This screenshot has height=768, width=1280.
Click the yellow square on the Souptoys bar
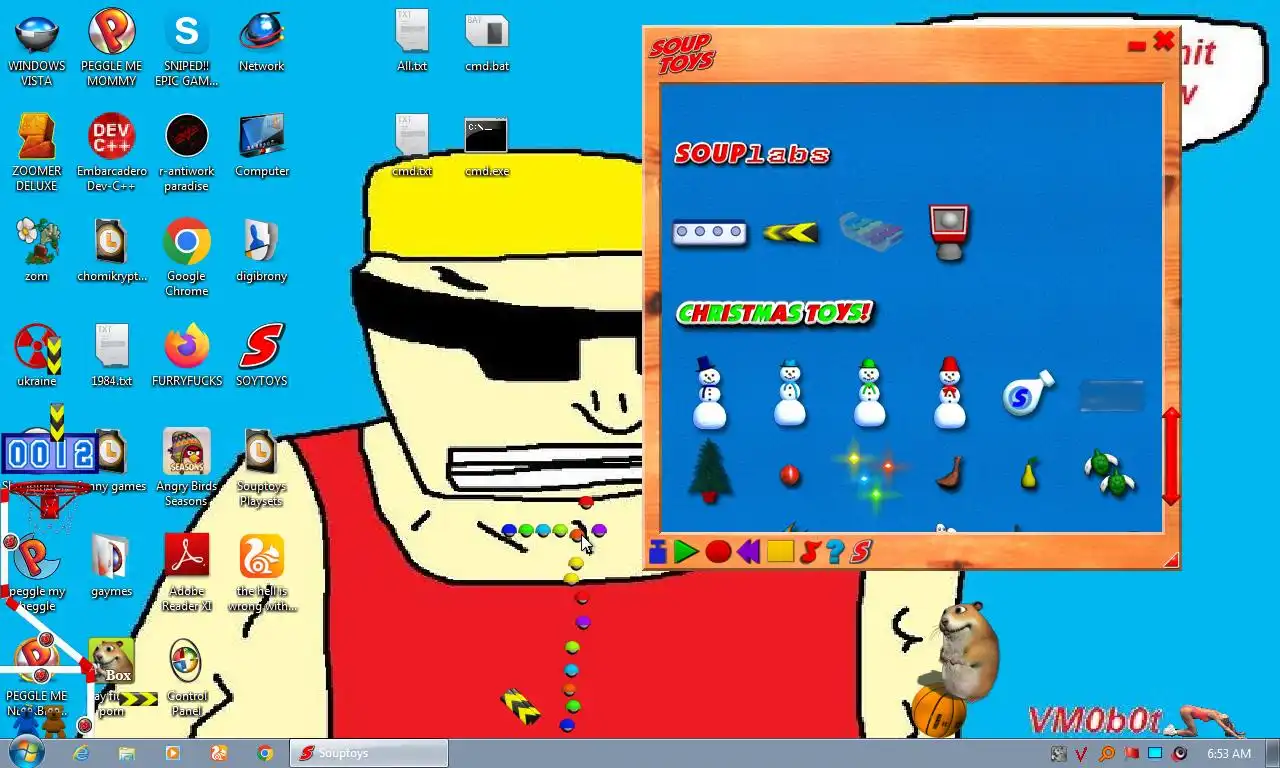pos(780,551)
